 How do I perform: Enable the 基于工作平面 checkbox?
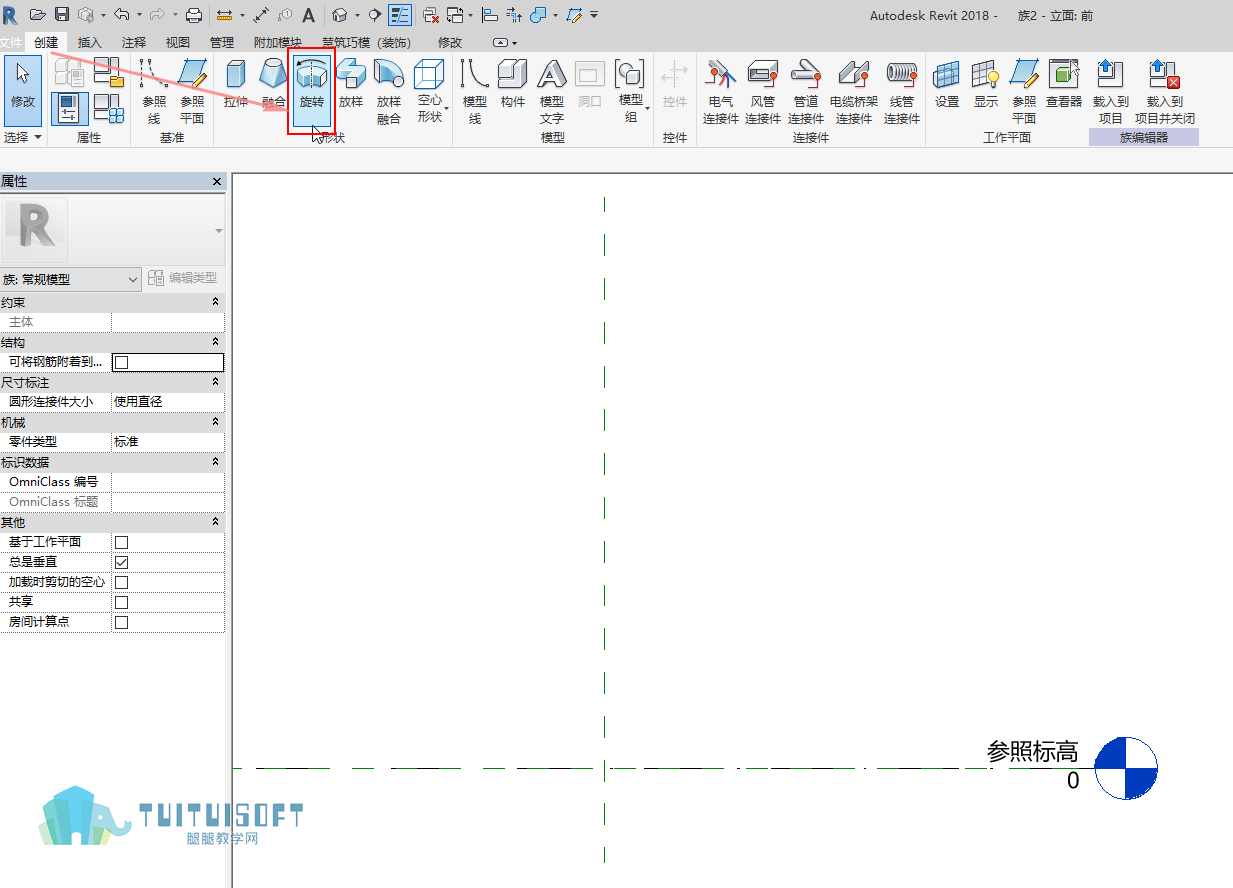click(x=121, y=542)
